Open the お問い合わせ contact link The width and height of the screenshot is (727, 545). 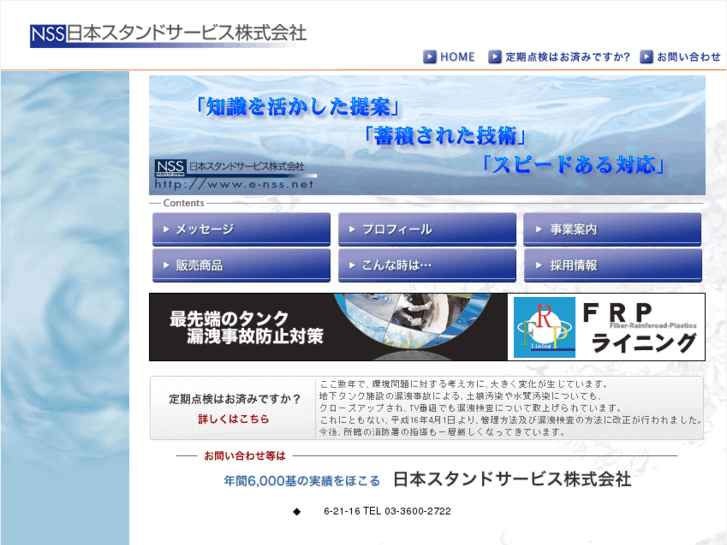tap(689, 57)
